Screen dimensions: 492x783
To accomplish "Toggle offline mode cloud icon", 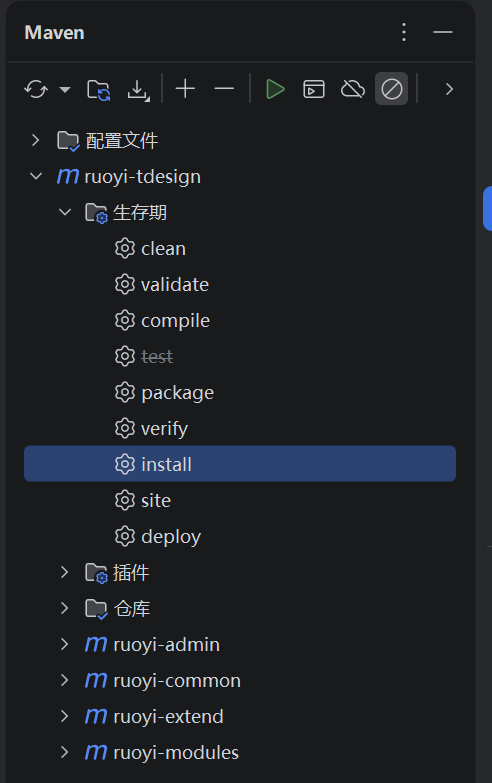I will point(353,89).
